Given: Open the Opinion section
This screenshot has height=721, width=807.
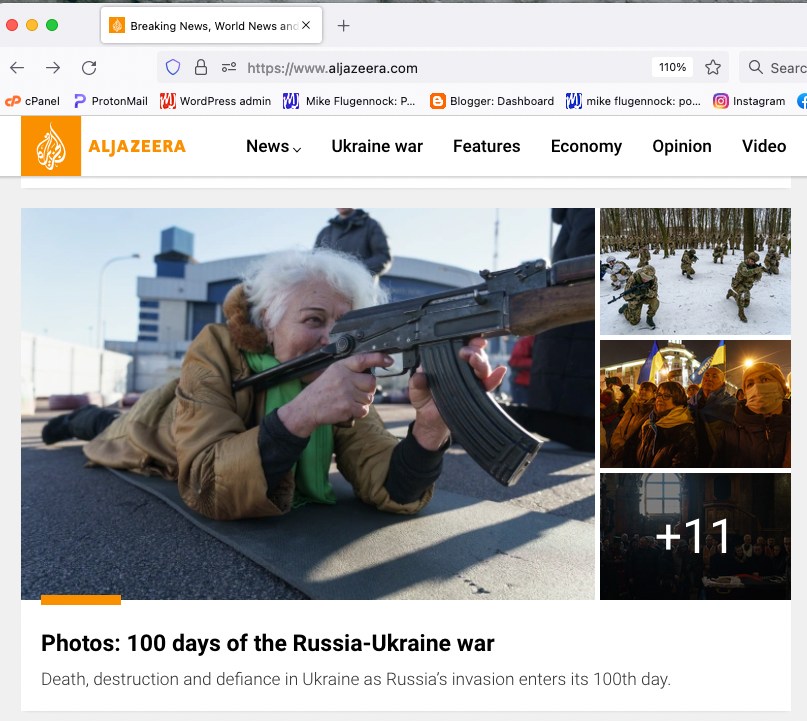Looking at the screenshot, I should point(682,146).
